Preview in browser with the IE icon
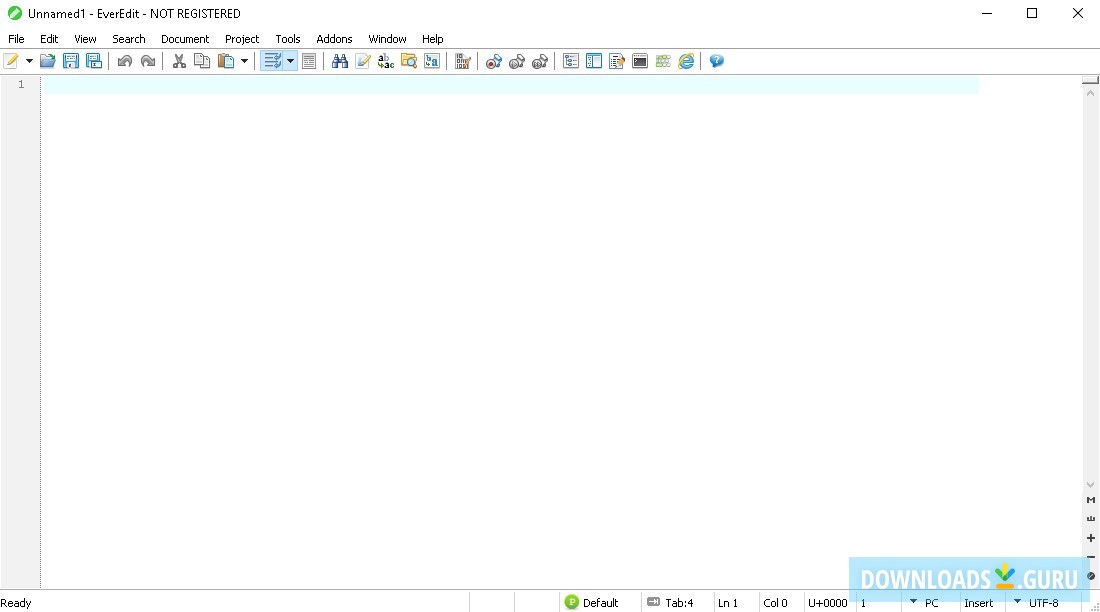1100x612 pixels. [686, 61]
